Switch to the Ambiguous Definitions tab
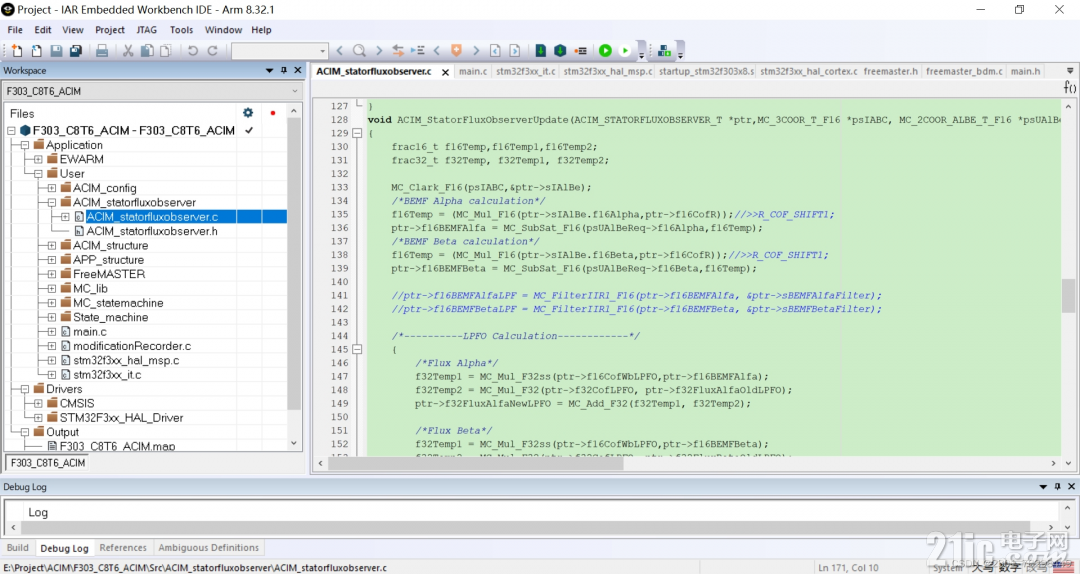This screenshot has width=1080, height=574. [x=209, y=548]
